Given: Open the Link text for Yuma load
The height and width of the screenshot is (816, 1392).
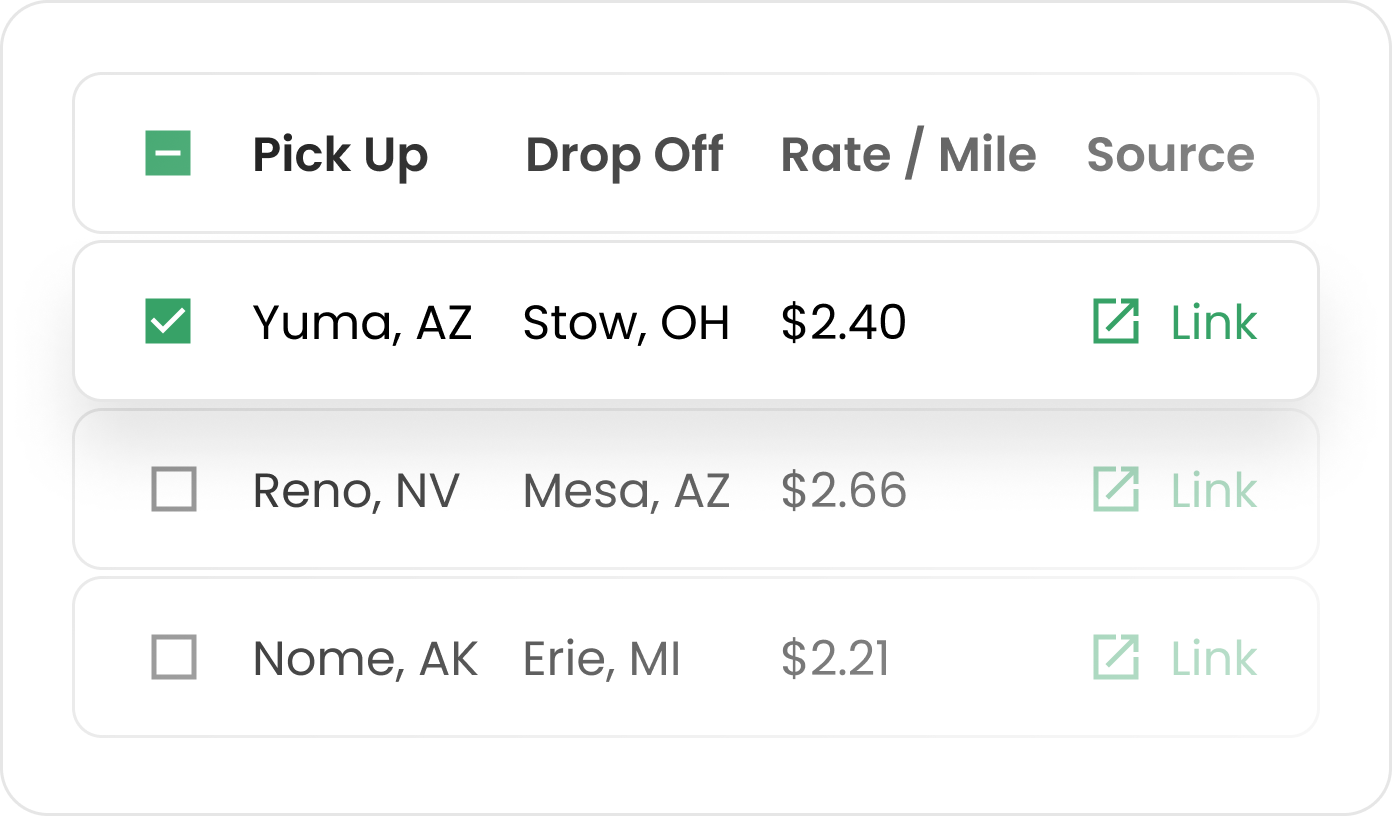Looking at the screenshot, I should (1213, 322).
